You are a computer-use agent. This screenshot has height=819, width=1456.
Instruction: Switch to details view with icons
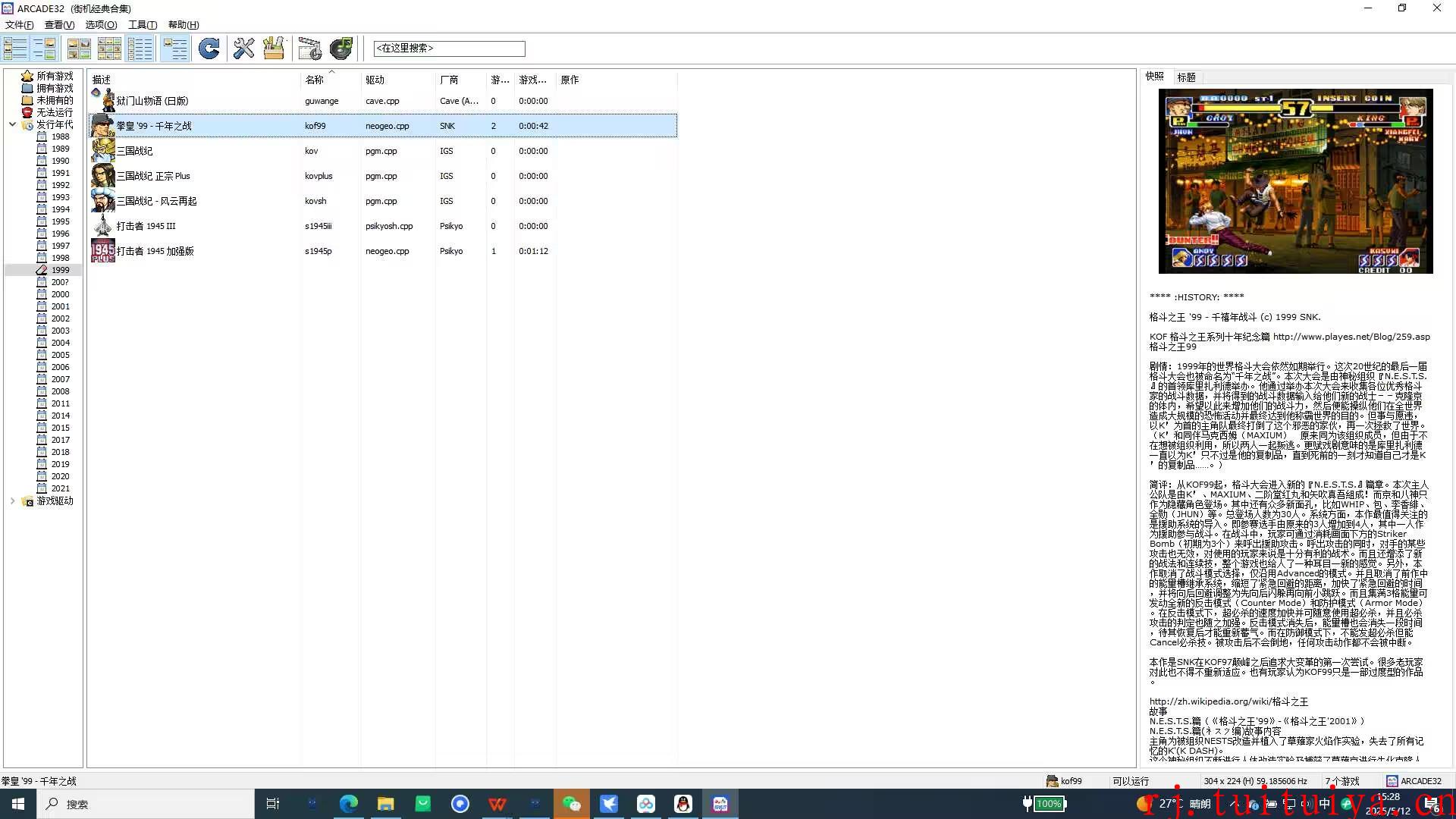pyautogui.click(x=174, y=49)
